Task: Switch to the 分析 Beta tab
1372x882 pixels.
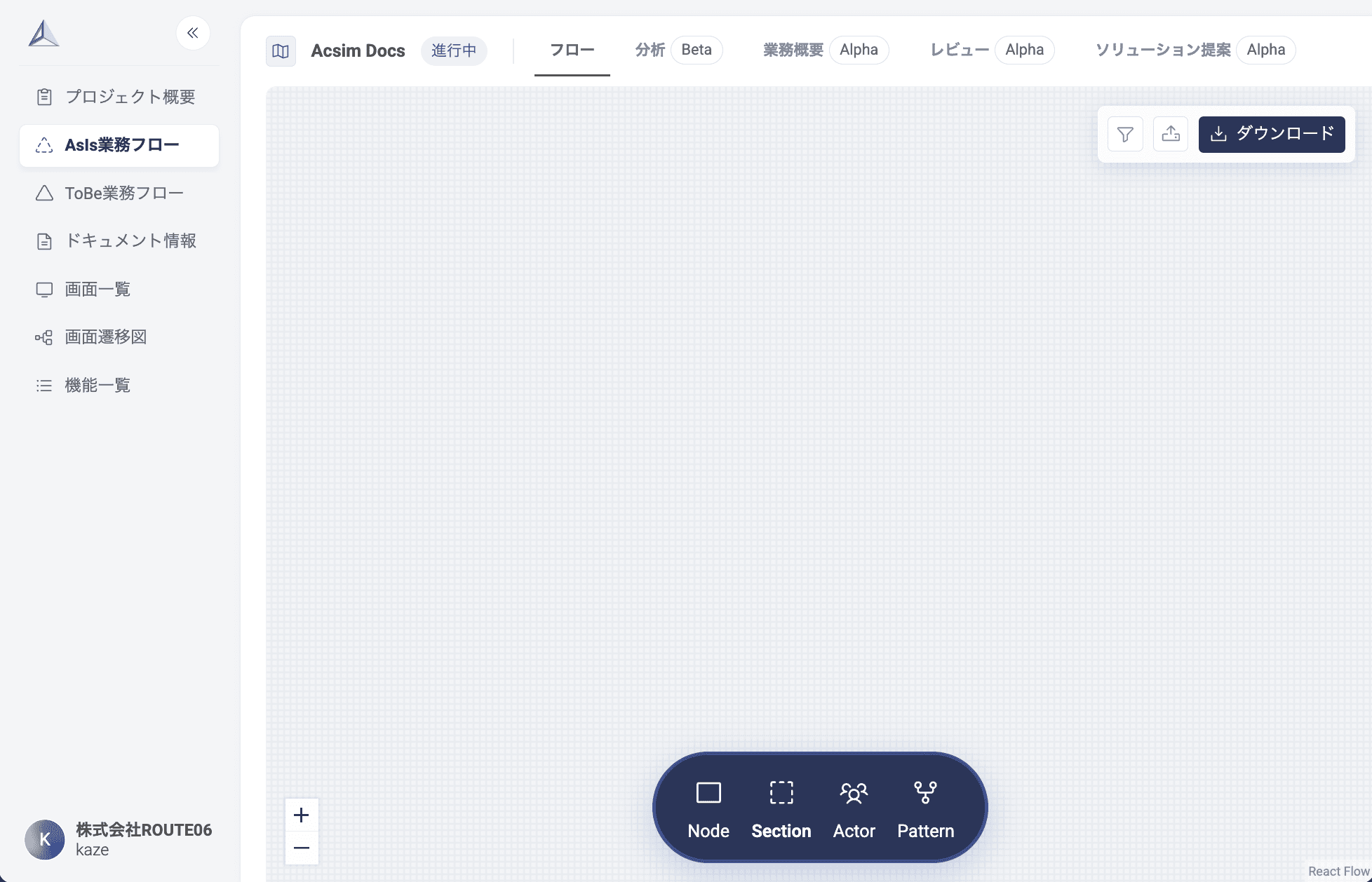Action: pos(678,50)
